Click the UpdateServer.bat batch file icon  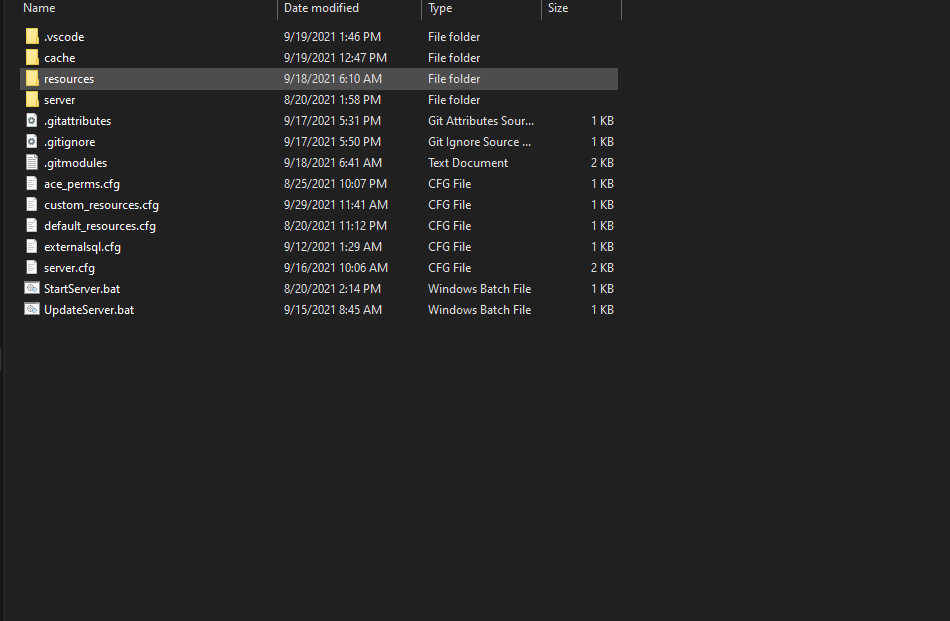click(x=32, y=309)
